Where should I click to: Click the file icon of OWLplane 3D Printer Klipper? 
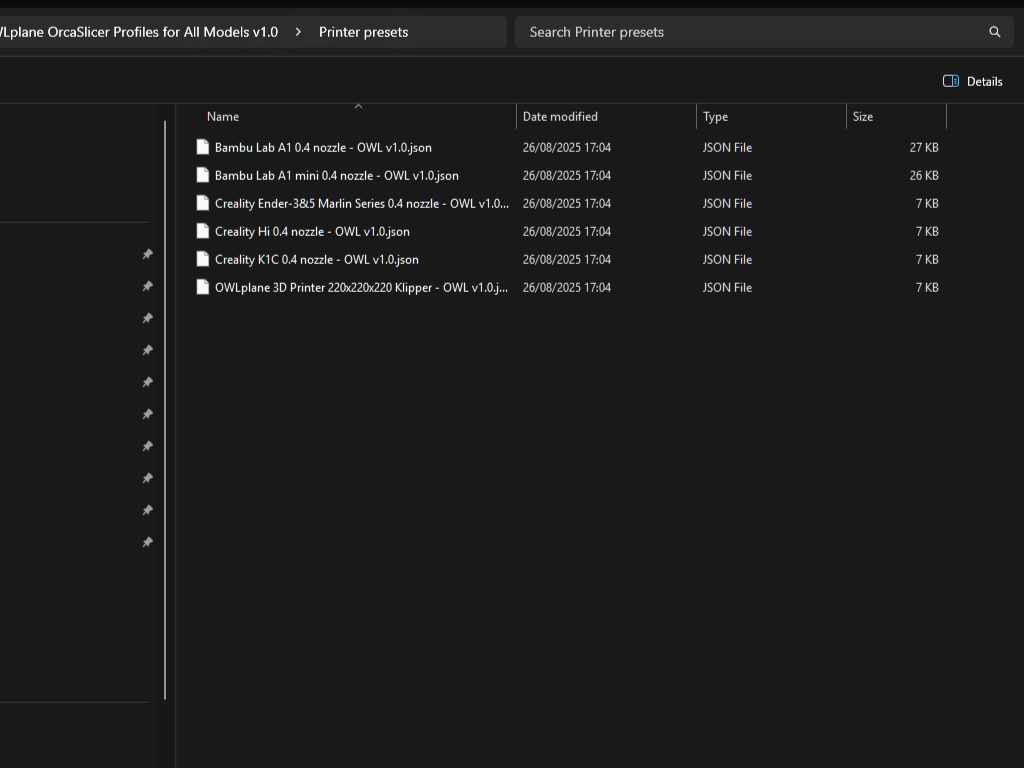203,287
